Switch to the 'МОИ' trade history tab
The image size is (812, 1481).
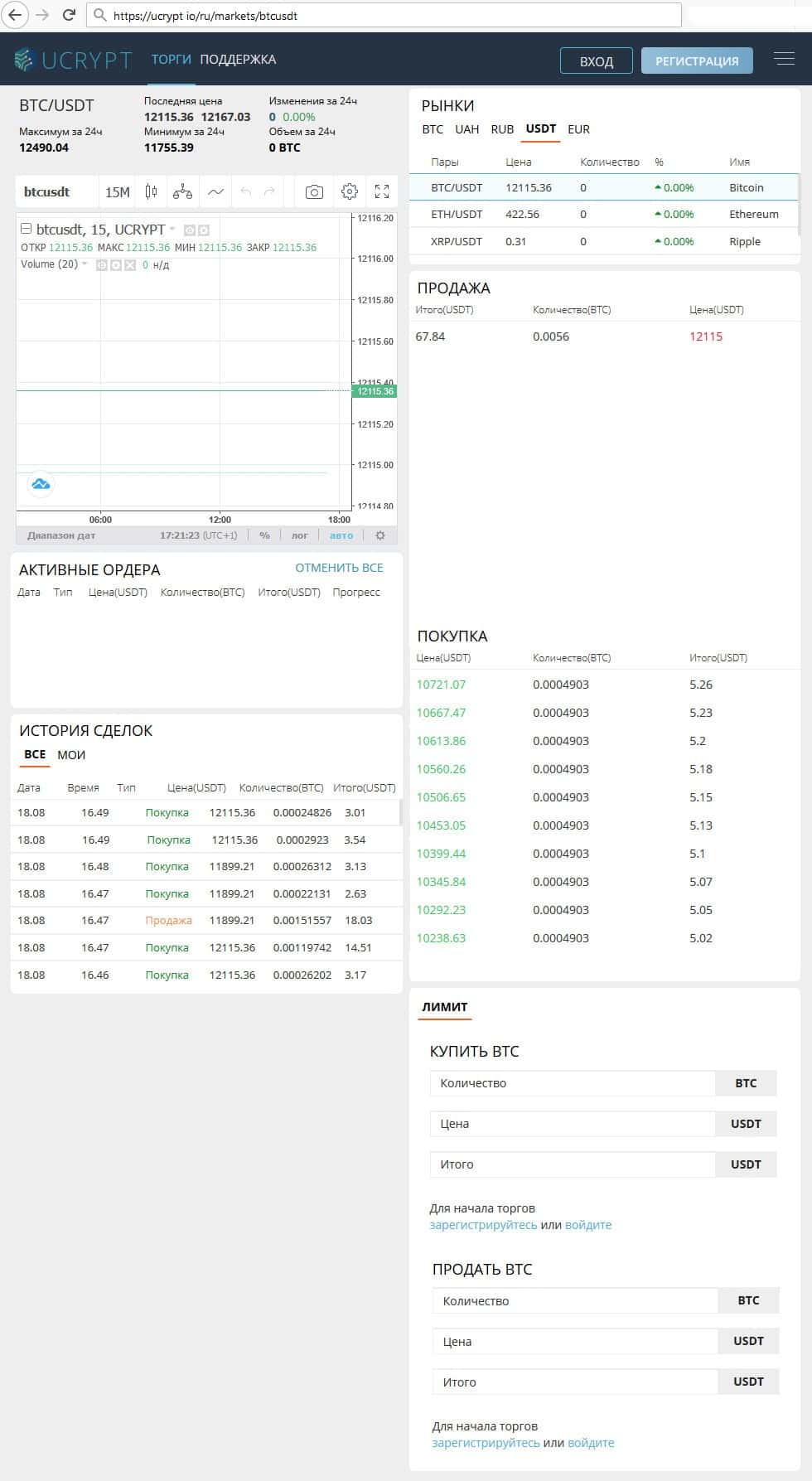71,755
